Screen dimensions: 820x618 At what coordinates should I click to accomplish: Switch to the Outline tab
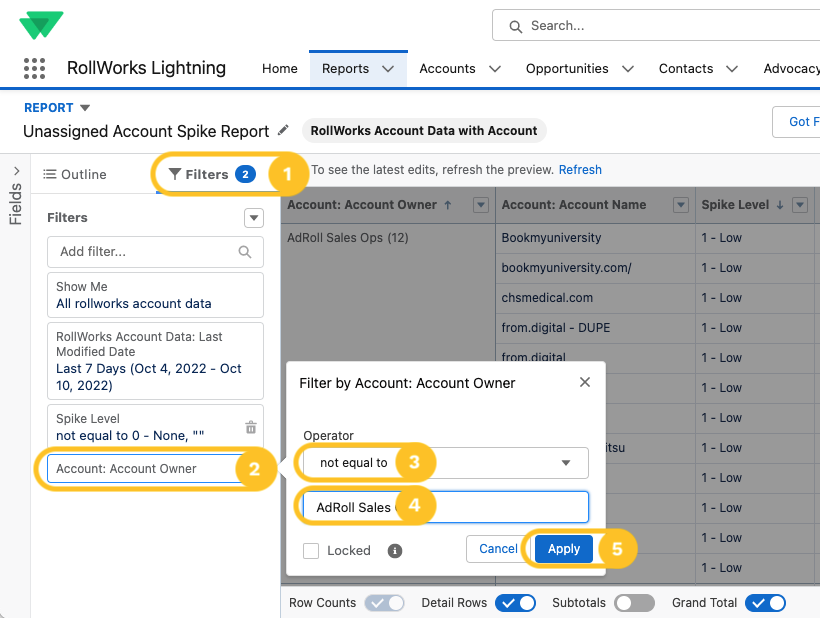(75, 174)
